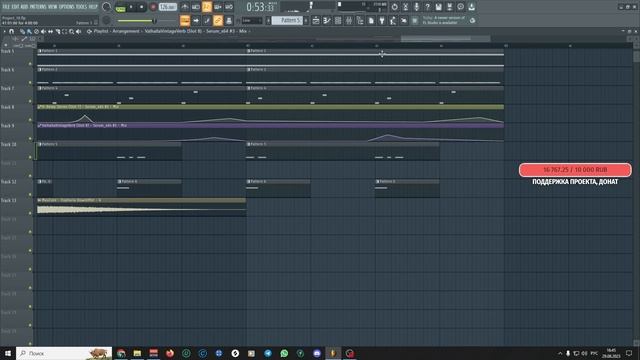Open the OPTIONS menu

[67, 7]
